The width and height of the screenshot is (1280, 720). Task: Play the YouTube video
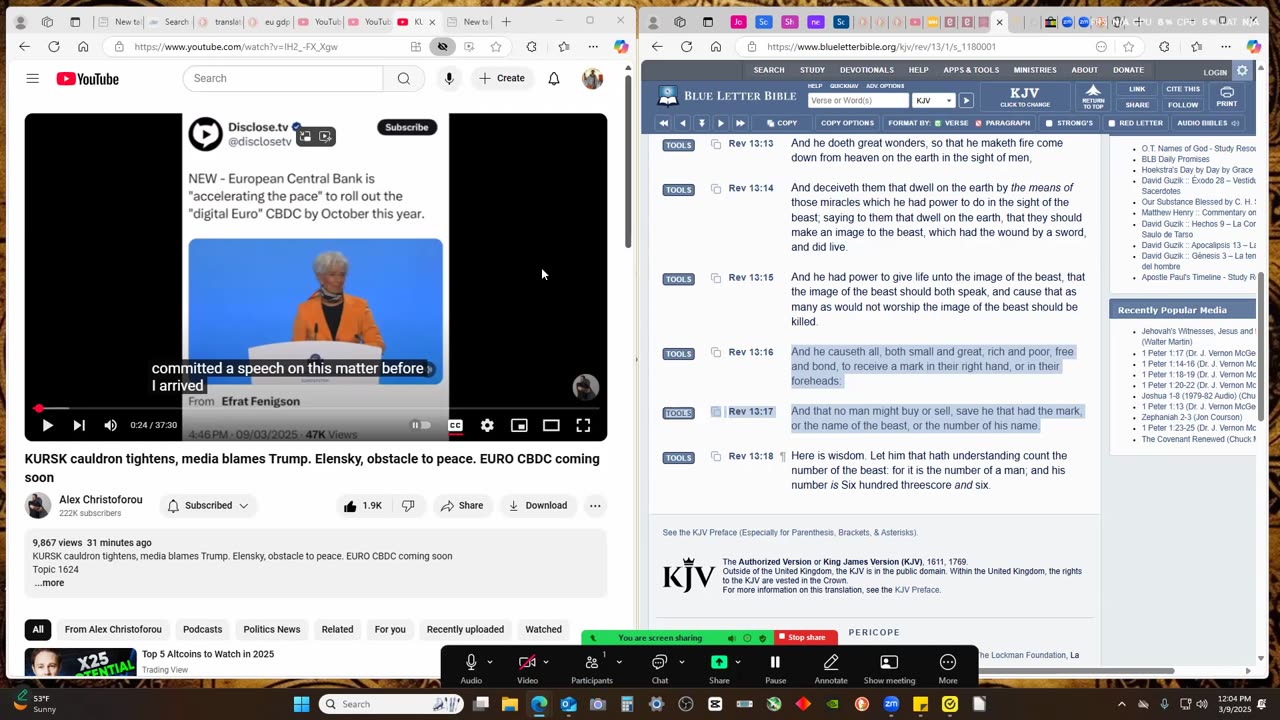pyautogui.click(x=47, y=425)
